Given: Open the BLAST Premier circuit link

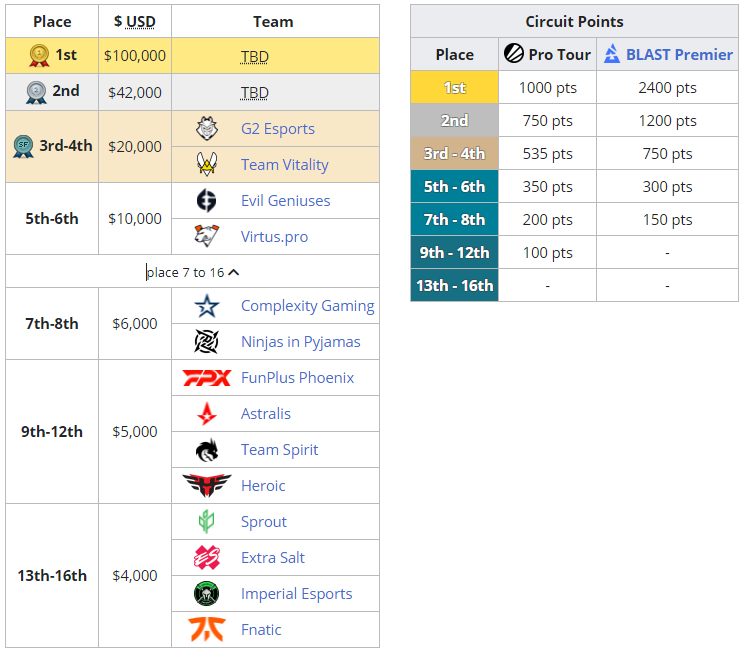Looking at the screenshot, I should 679,54.
